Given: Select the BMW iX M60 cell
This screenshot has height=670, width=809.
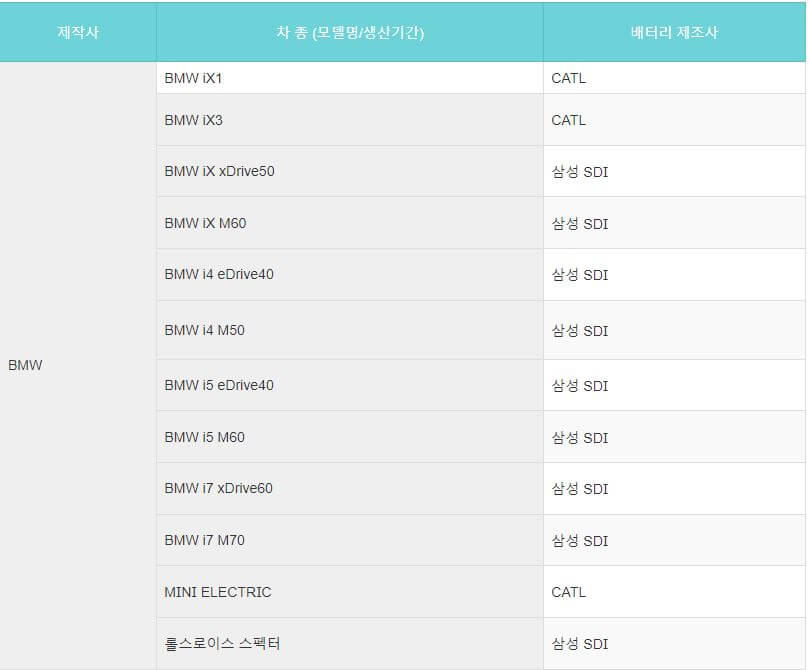Looking at the screenshot, I should tap(350, 223).
